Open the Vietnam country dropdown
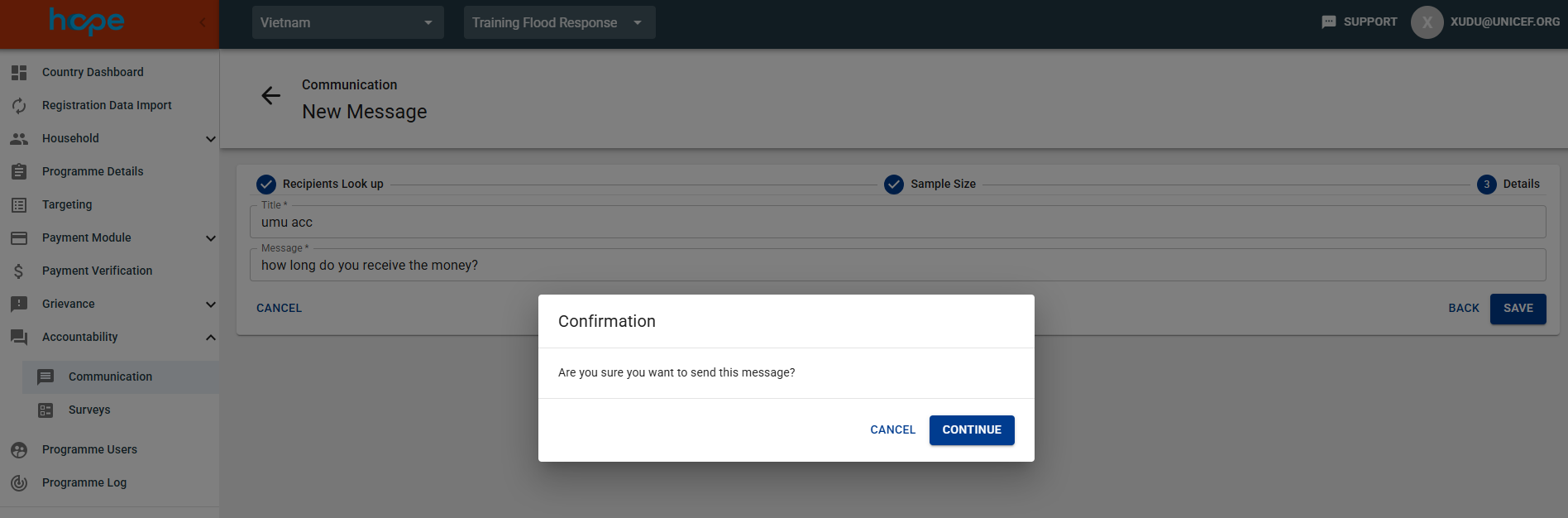This screenshot has height=518, width=1568. point(347,22)
